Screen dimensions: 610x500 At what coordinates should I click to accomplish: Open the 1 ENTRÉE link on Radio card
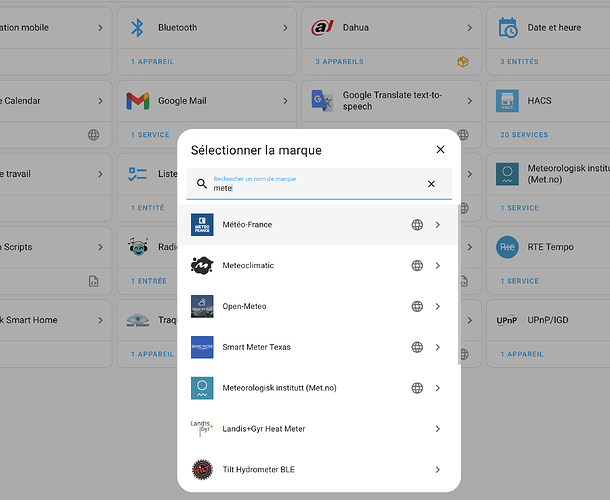(x=149, y=281)
